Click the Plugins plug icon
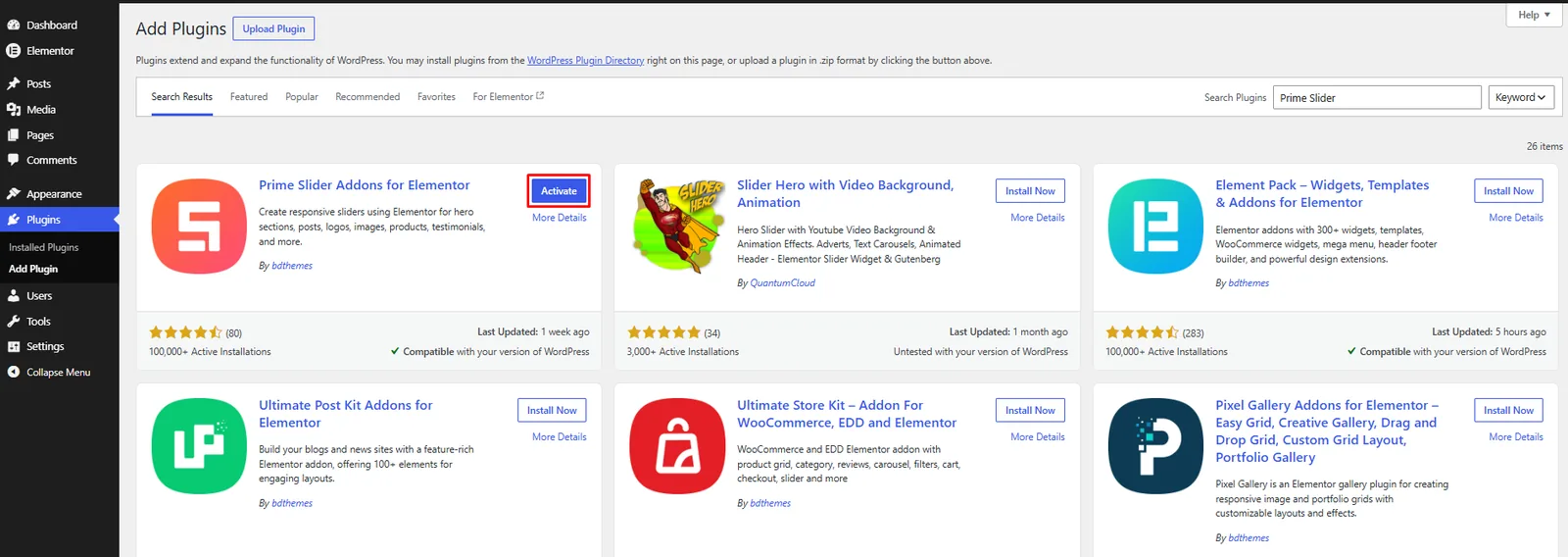Image resolution: width=1568 pixels, height=557 pixels. tap(14, 220)
